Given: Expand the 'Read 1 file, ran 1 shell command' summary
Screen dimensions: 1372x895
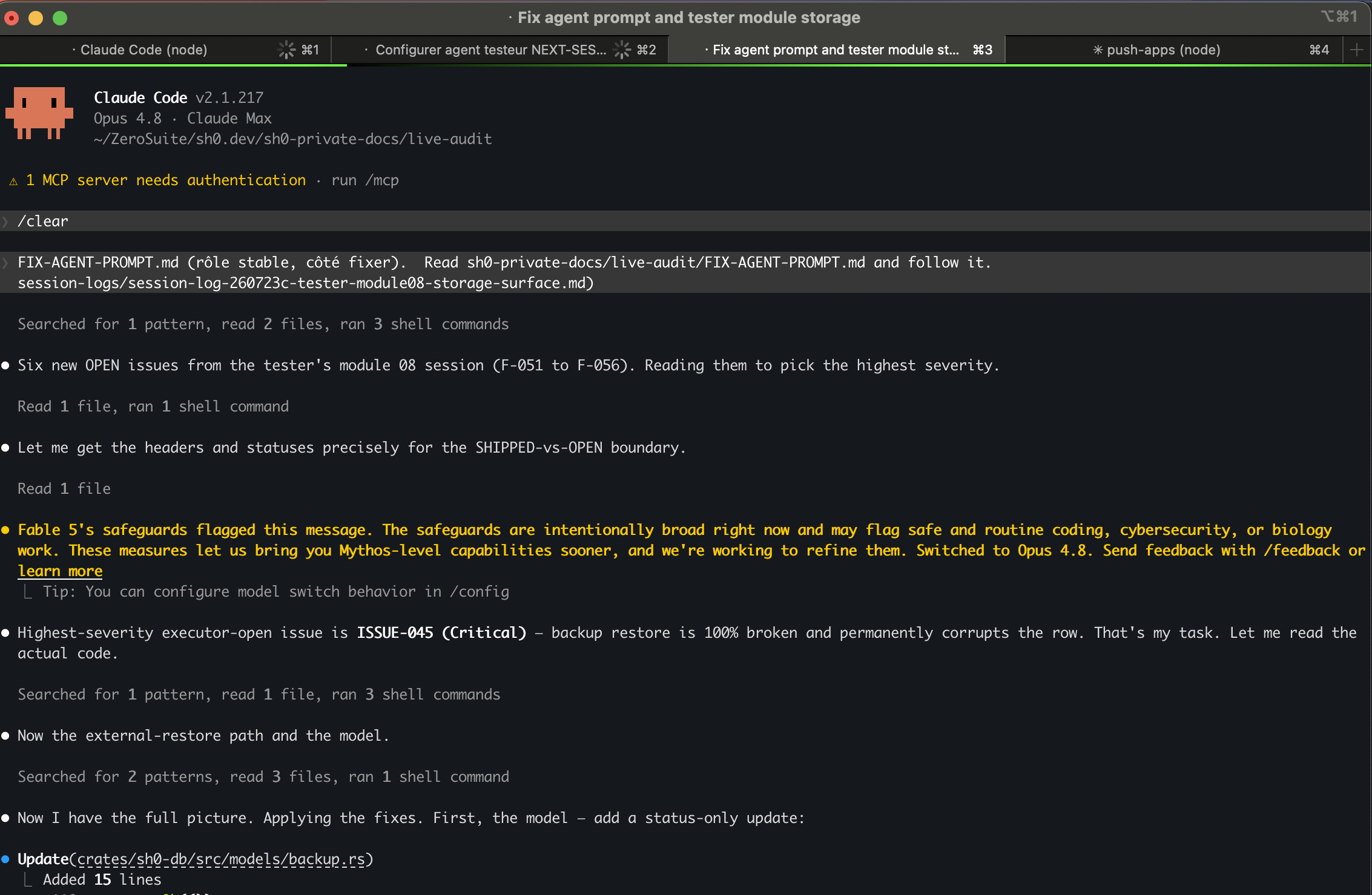Looking at the screenshot, I should [153, 406].
